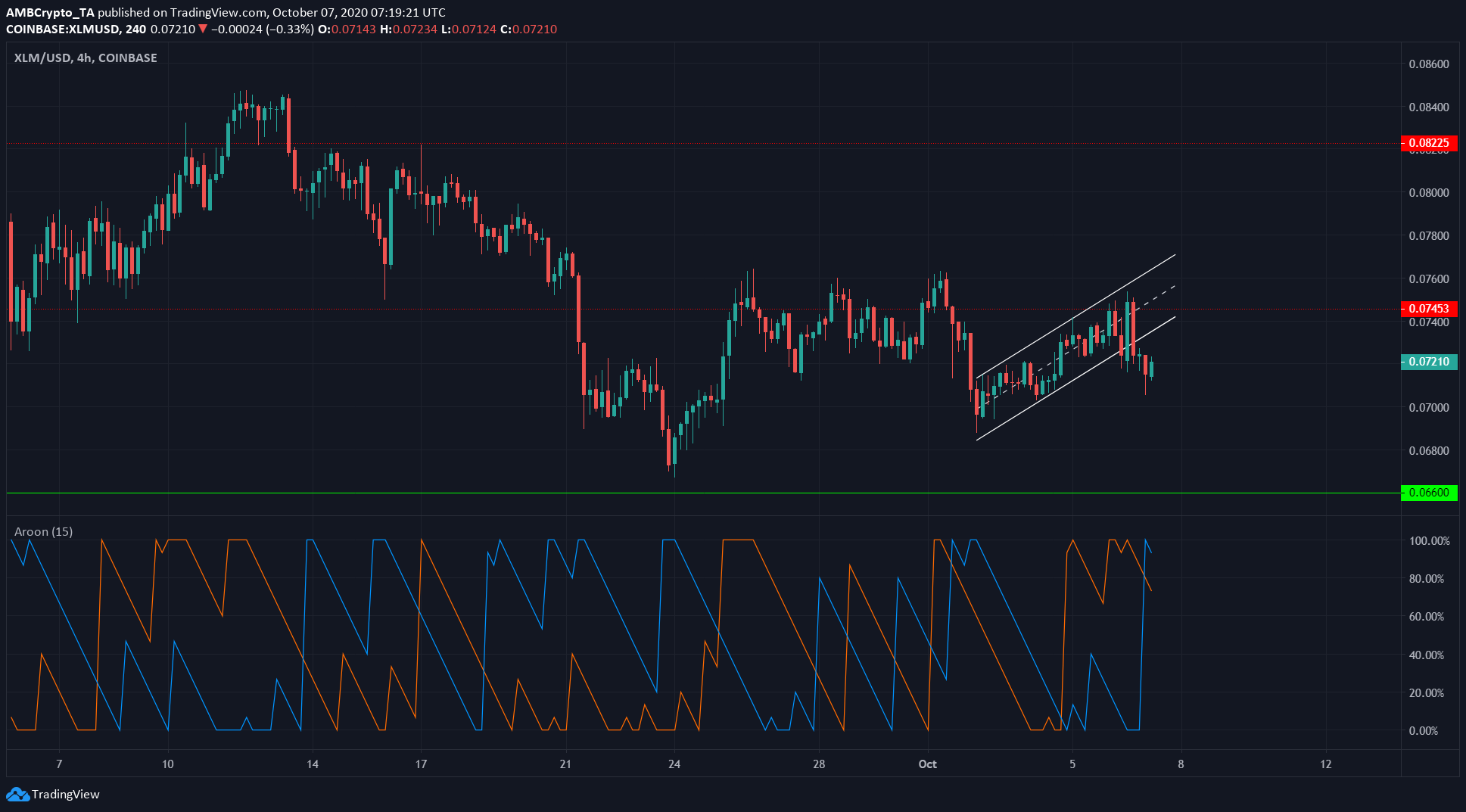Screen dimensions: 1466x812
Task: Click the Aroon (15) indicator label
Action: [x=43, y=531]
